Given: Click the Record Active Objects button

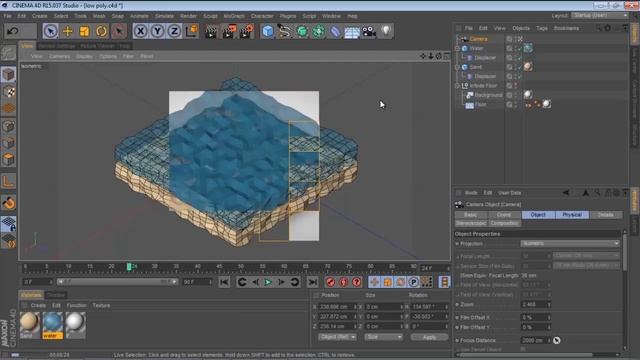Looking at the screenshot, I should point(331,282).
